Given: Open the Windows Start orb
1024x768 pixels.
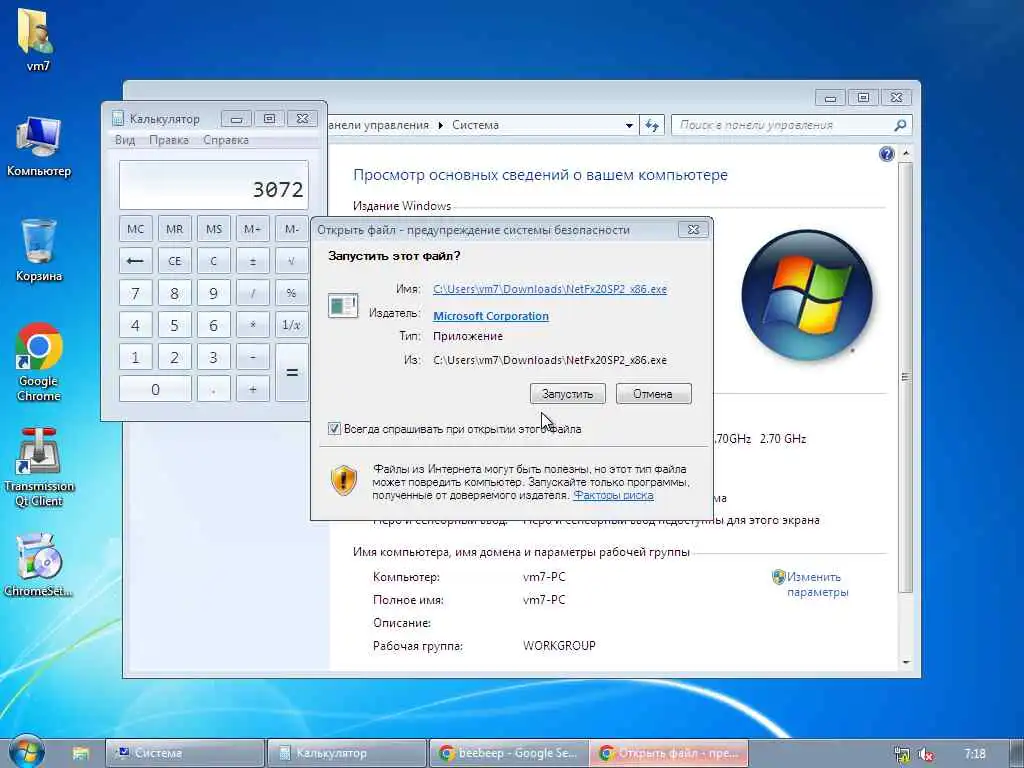Looking at the screenshot, I should tap(27, 752).
